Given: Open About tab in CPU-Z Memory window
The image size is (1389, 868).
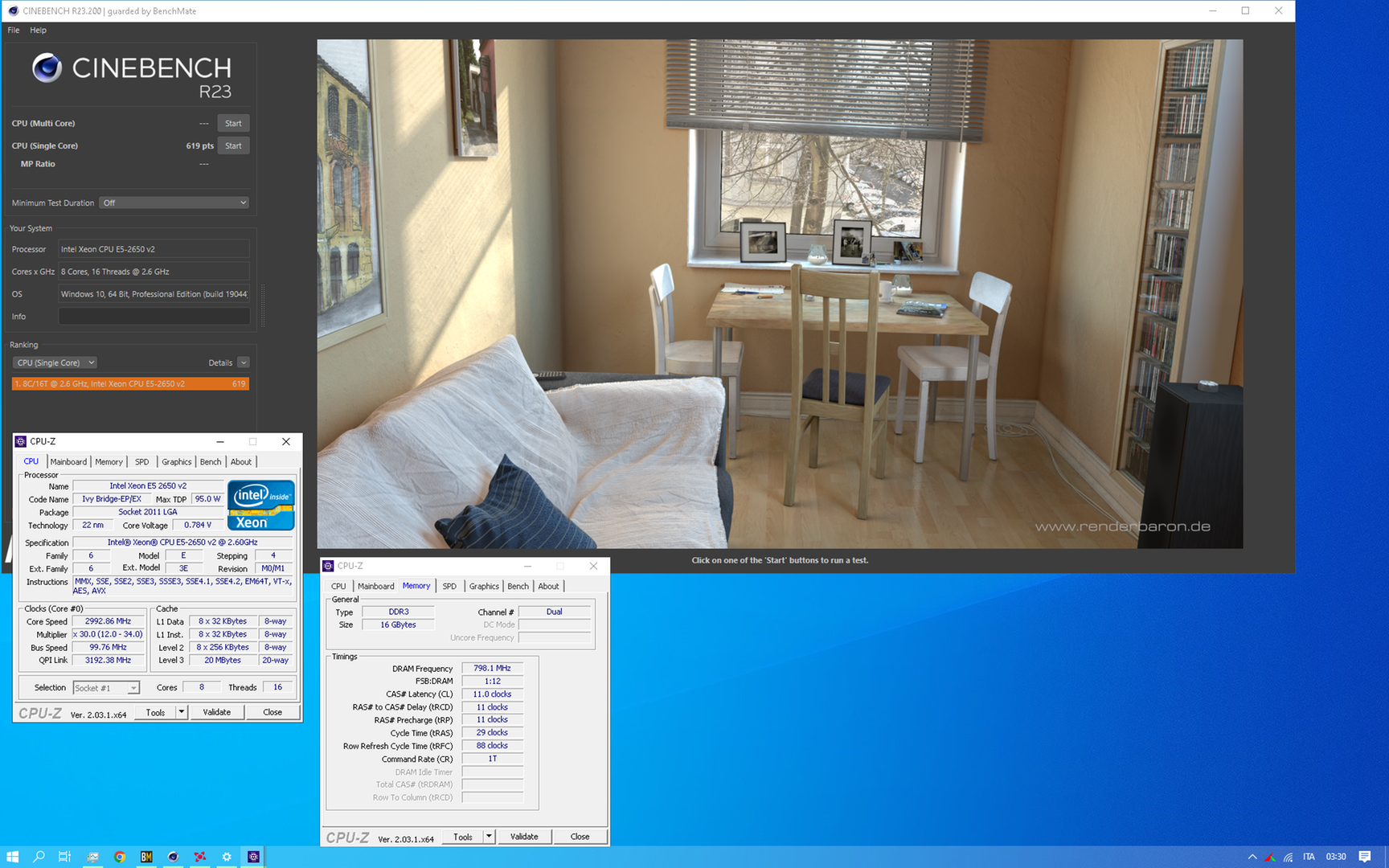Looking at the screenshot, I should [549, 587].
